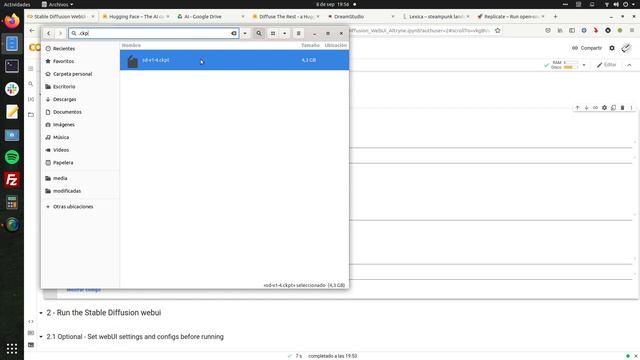This screenshot has width=640, height=360.
Task: Open Otras ubicaciones in the sidebar
Action: [x=80, y=207]
